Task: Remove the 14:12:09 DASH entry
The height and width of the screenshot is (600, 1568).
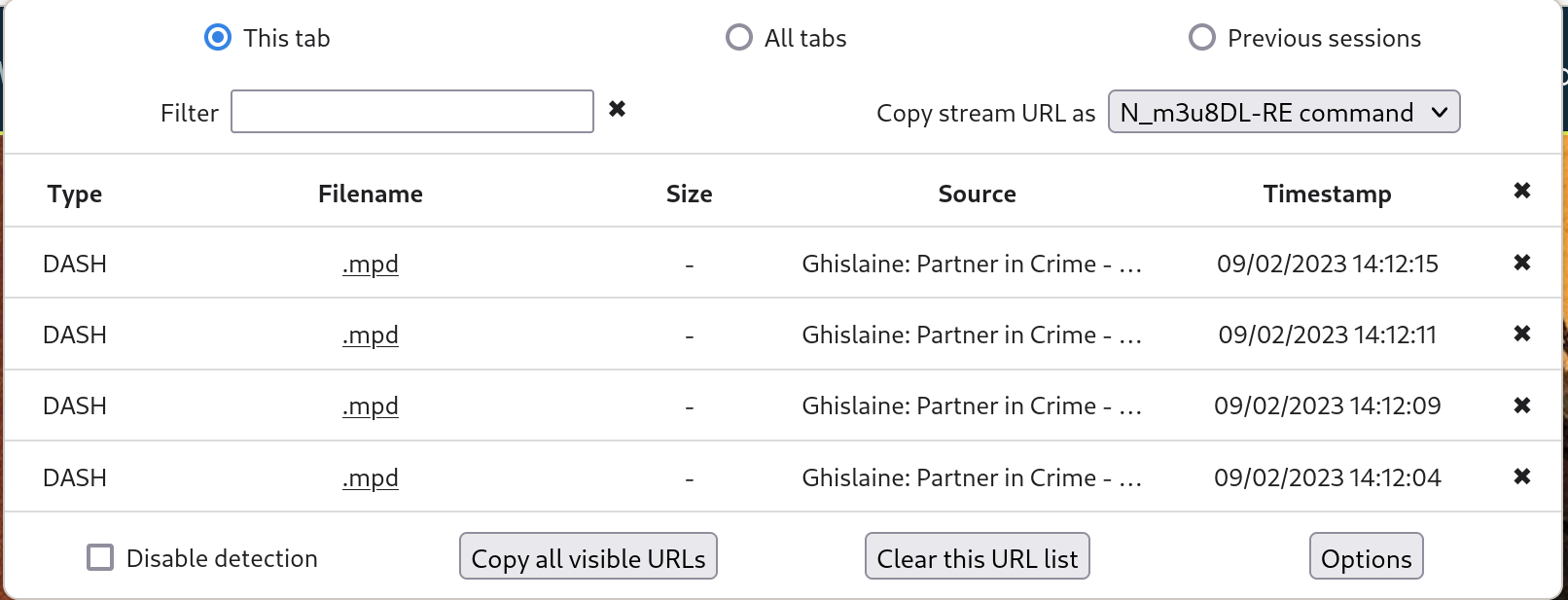Action: point(1522,405)
